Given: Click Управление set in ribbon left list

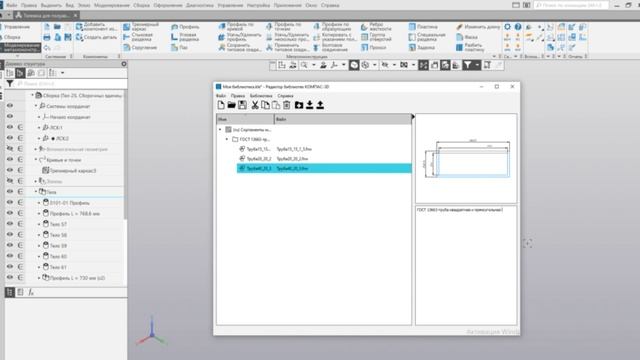Looking at the screenshot, I should point(18,27).
